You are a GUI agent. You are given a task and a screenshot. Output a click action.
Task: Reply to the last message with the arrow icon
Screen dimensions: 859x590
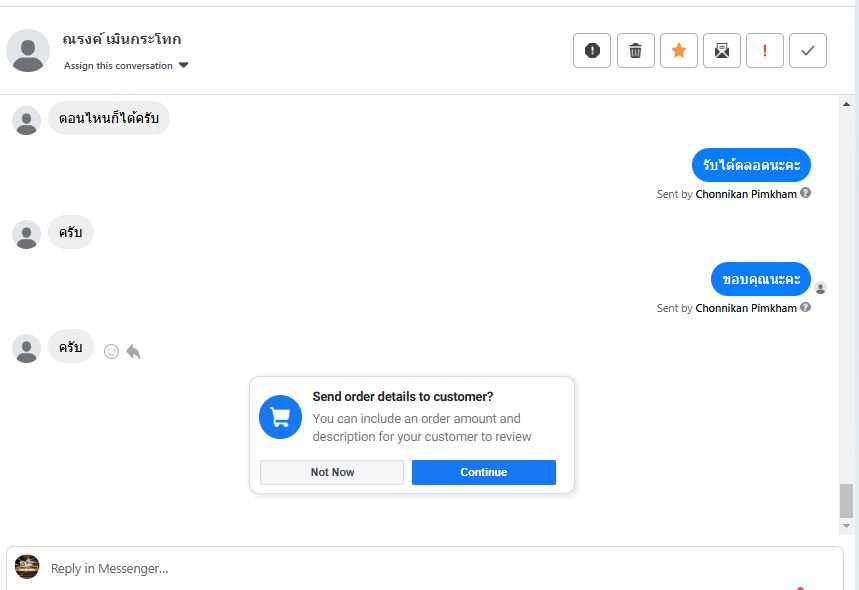tap(133, 351)
